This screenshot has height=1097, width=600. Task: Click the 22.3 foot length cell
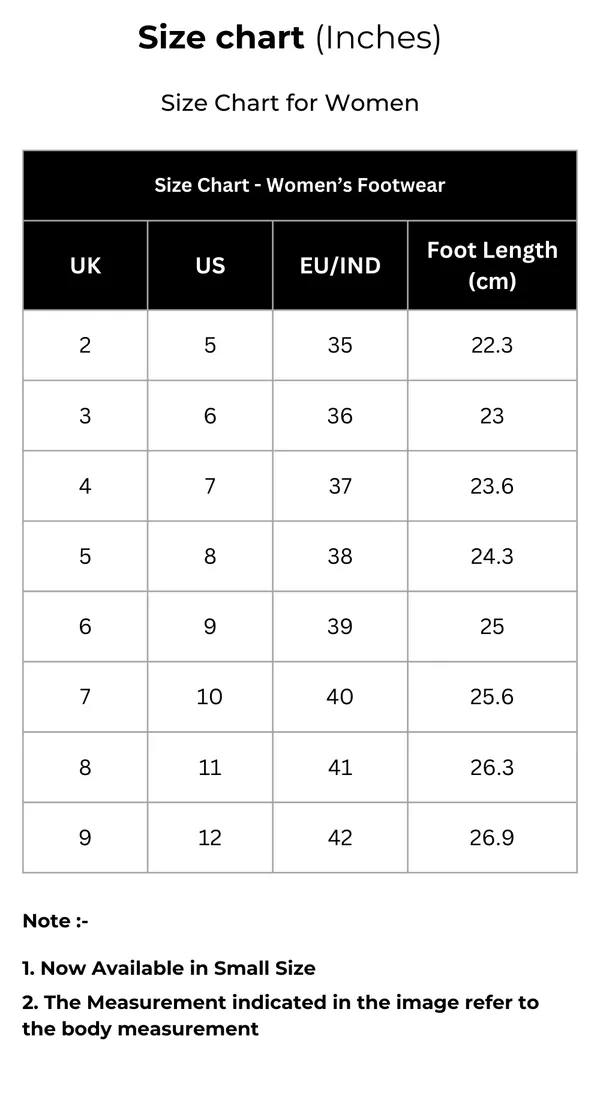pos(492,345)
